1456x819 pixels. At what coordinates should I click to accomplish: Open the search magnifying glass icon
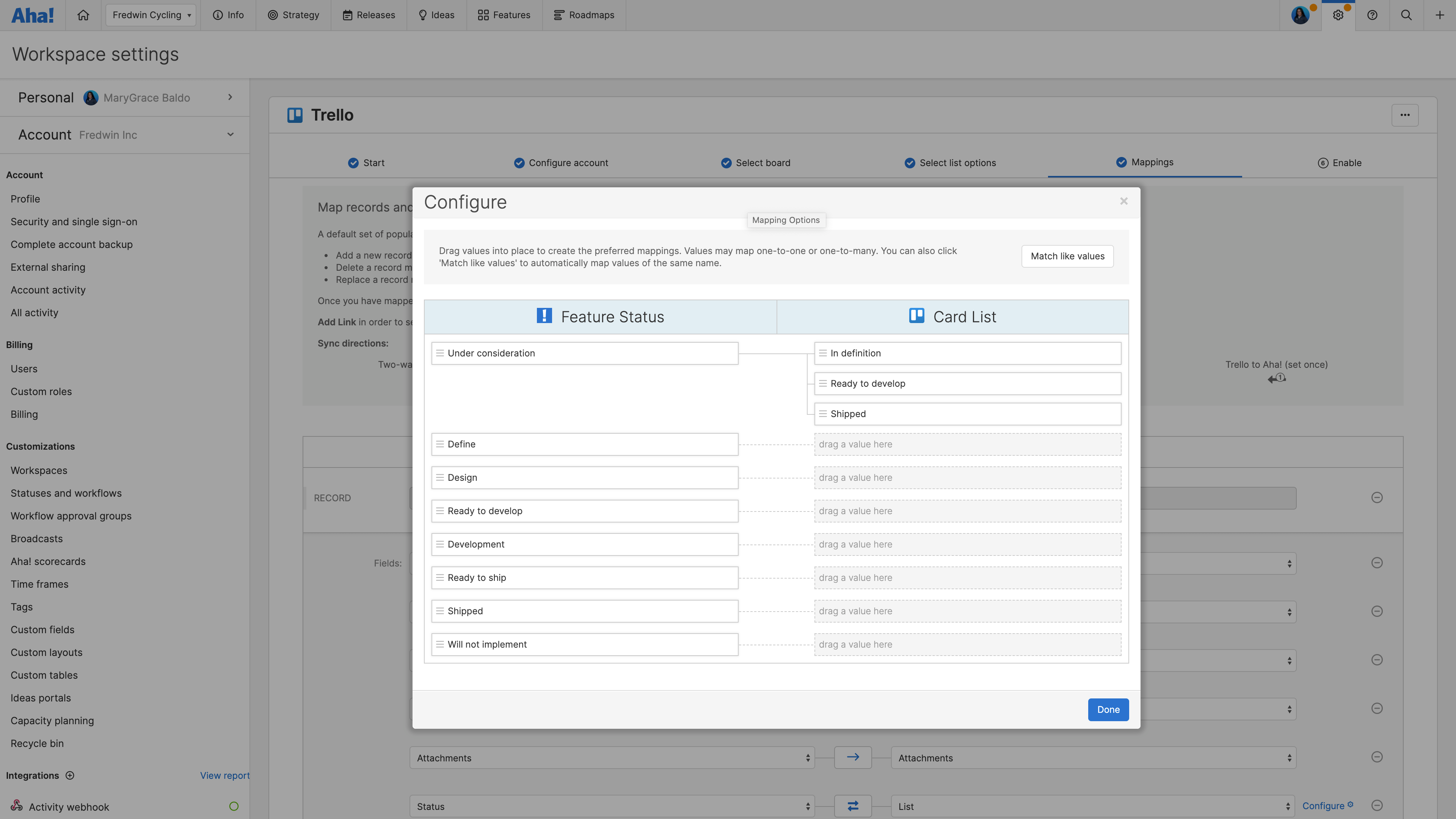1406,15
